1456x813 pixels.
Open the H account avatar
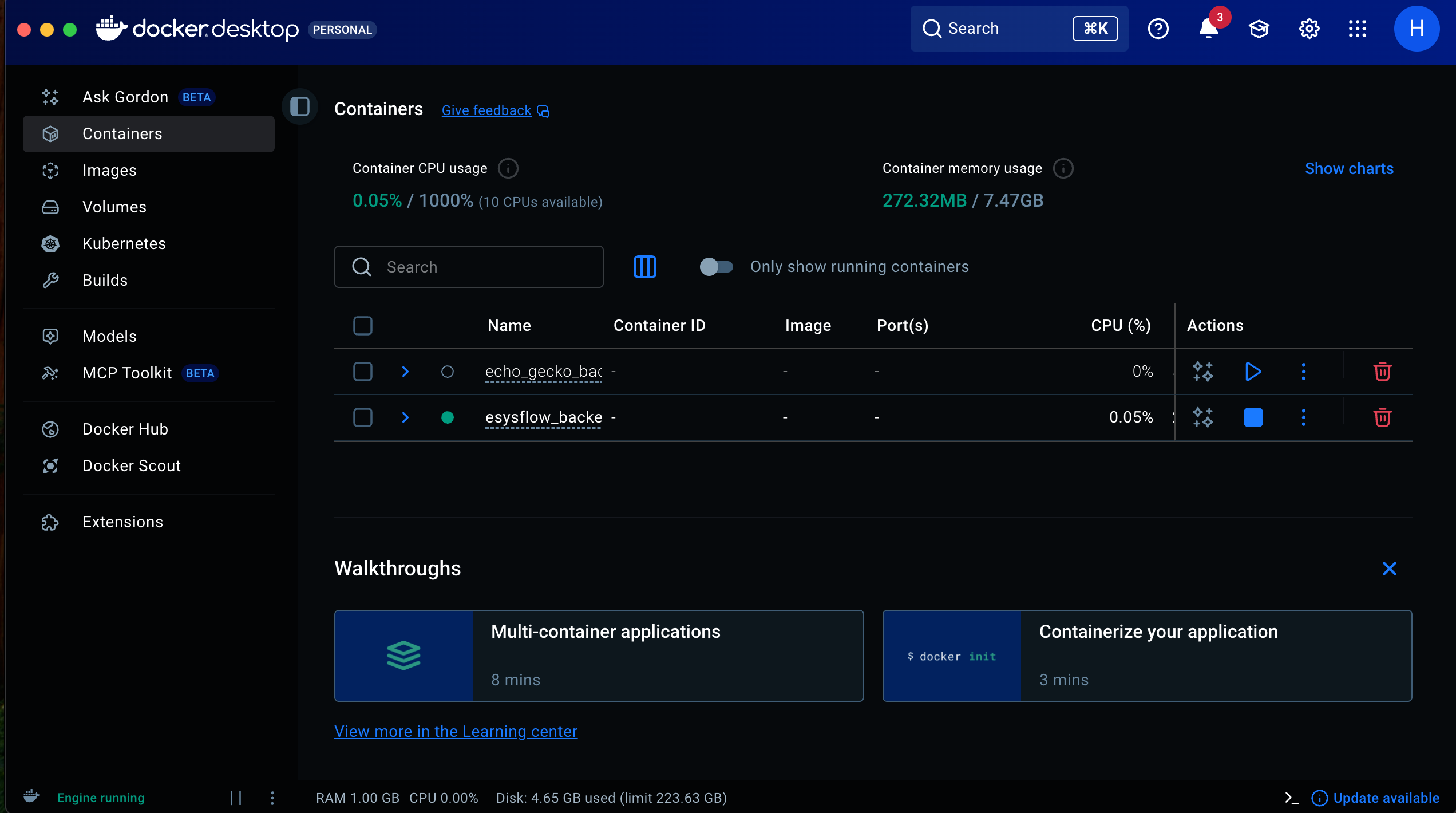1417,29
